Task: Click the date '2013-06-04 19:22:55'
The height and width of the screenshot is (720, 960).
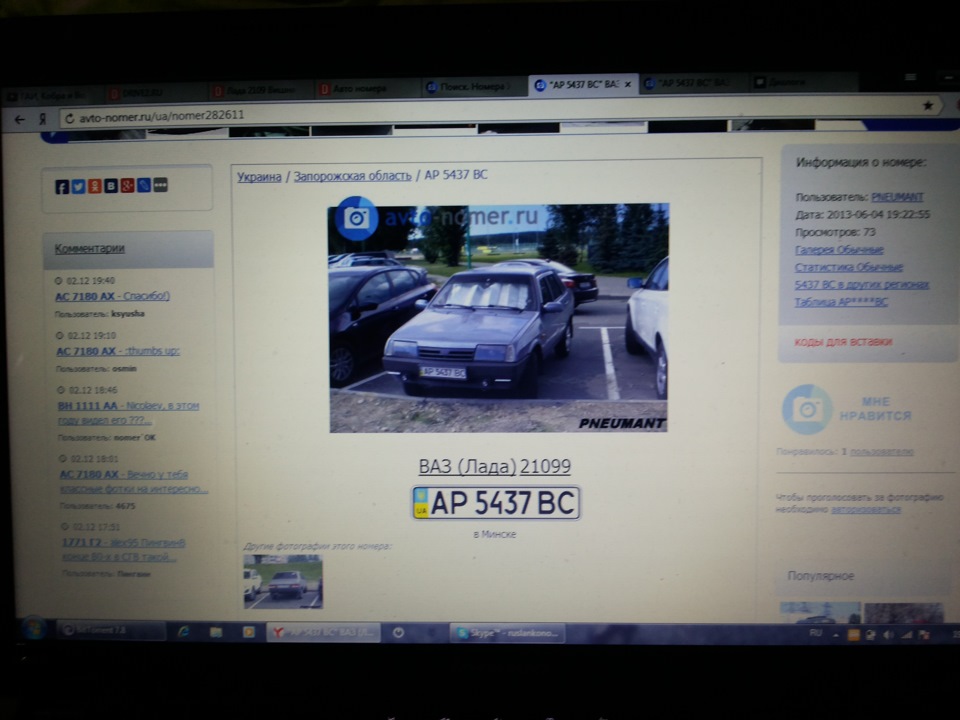Action: click(878, 214)
